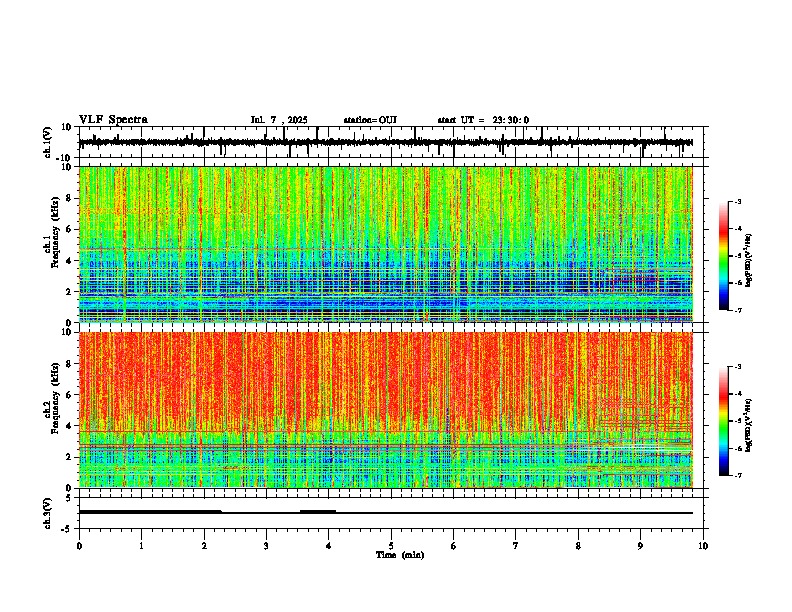This screenshot has width=792, height=612.
Task: Click the time axis tick label "3"
Action: (266, 546)
